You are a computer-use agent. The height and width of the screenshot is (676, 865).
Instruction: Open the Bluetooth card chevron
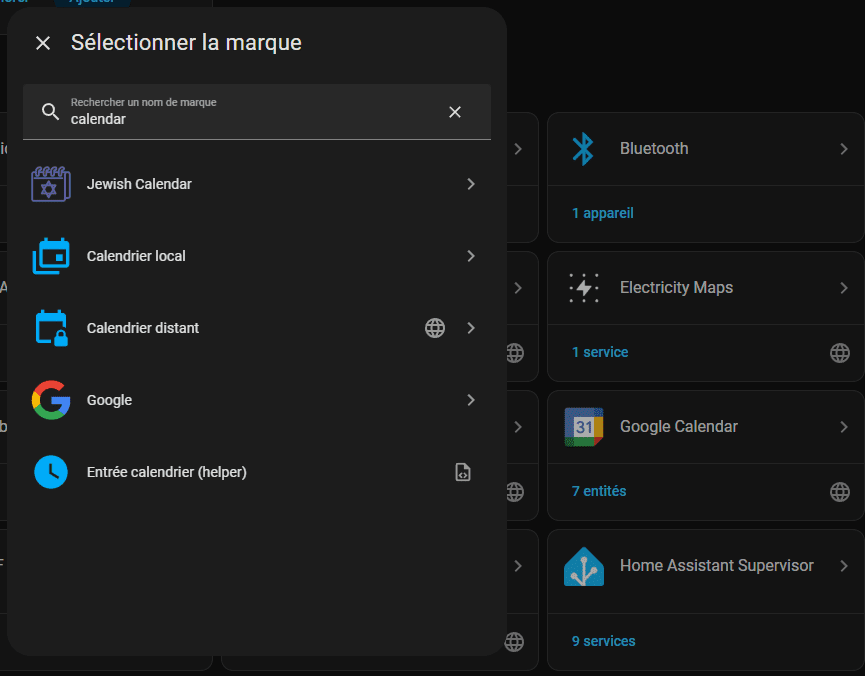(844, 149)
